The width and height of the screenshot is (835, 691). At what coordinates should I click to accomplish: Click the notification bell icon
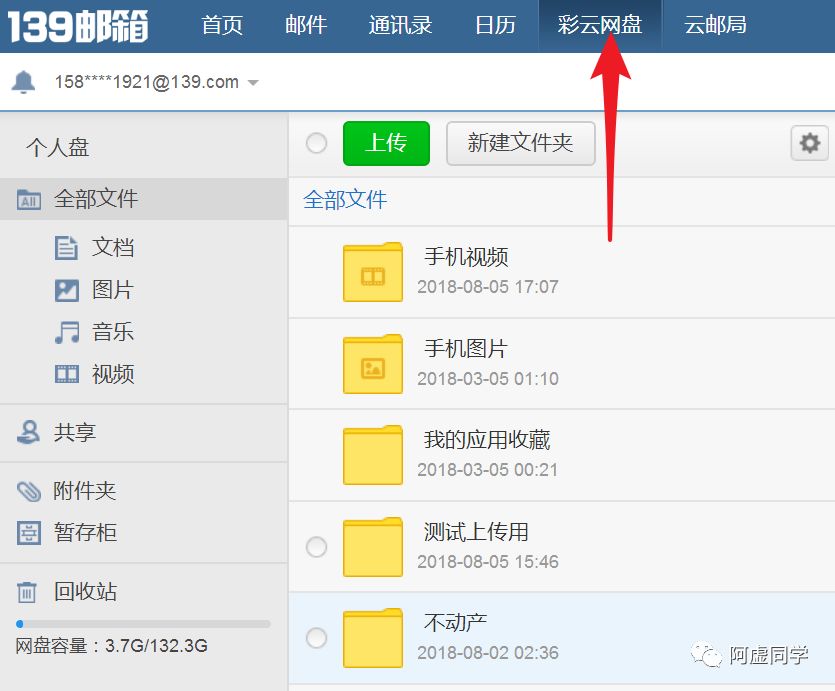tap(23, 82)
